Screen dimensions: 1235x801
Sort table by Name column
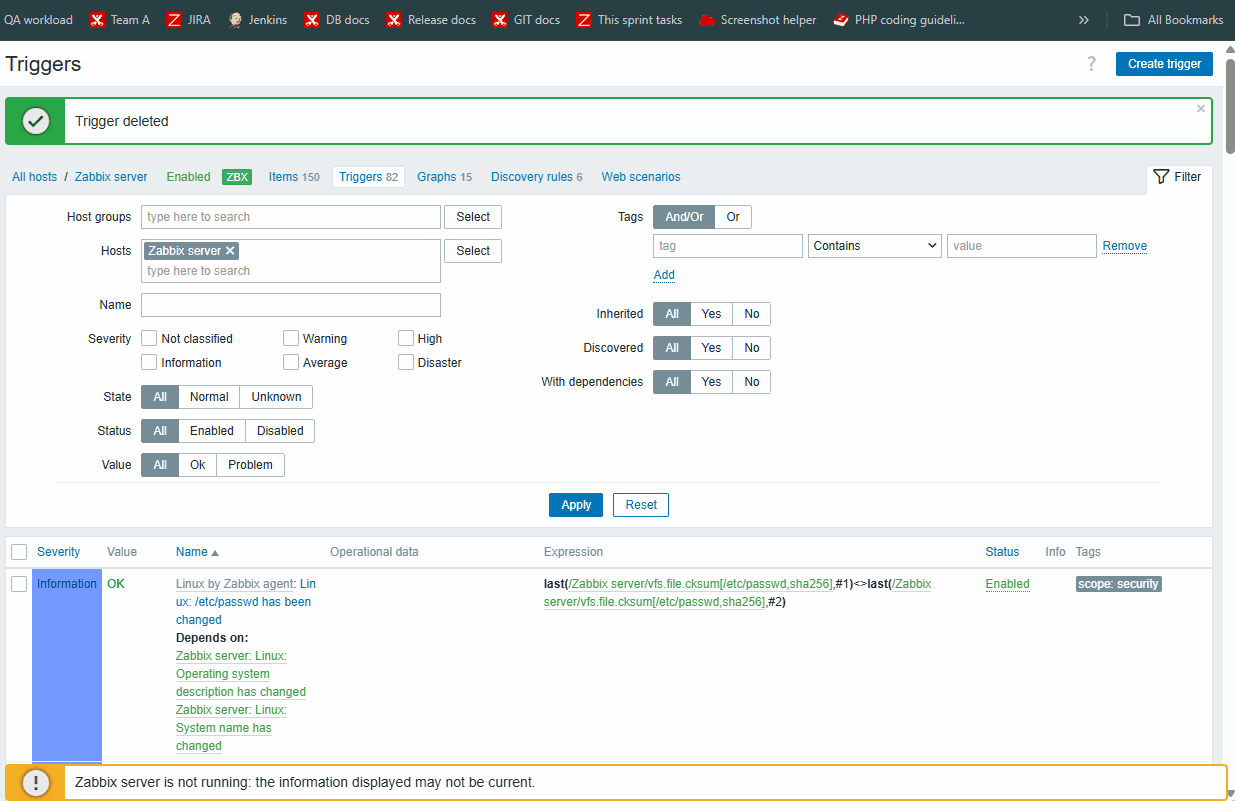197,552
